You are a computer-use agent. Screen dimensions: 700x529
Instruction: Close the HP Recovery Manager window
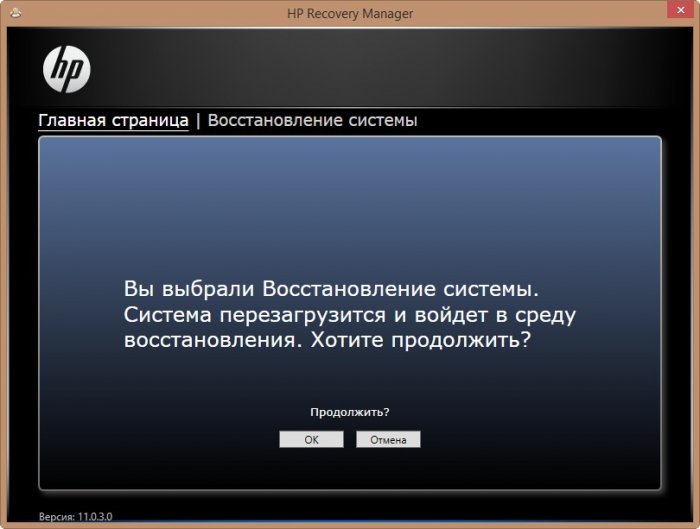676,10
